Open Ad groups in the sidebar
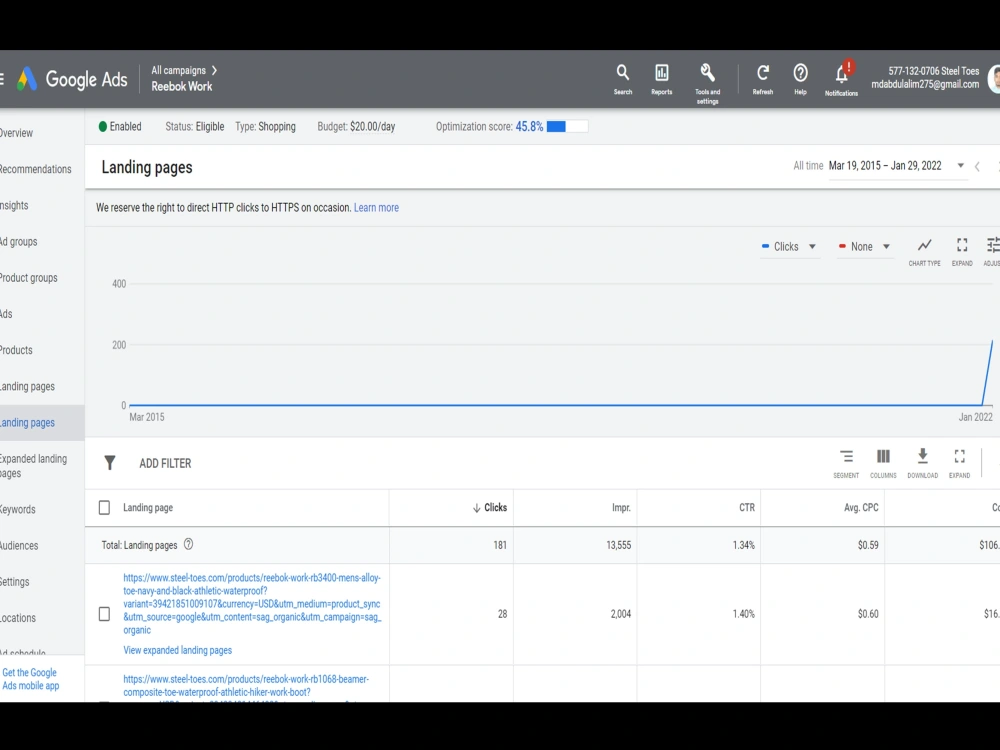 tap(18, 242)
